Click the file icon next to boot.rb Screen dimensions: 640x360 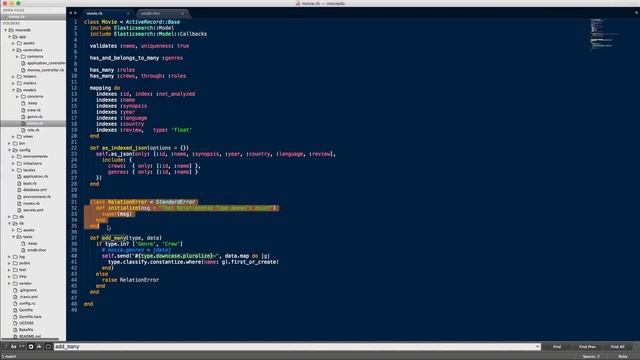(x=19, y=183)
